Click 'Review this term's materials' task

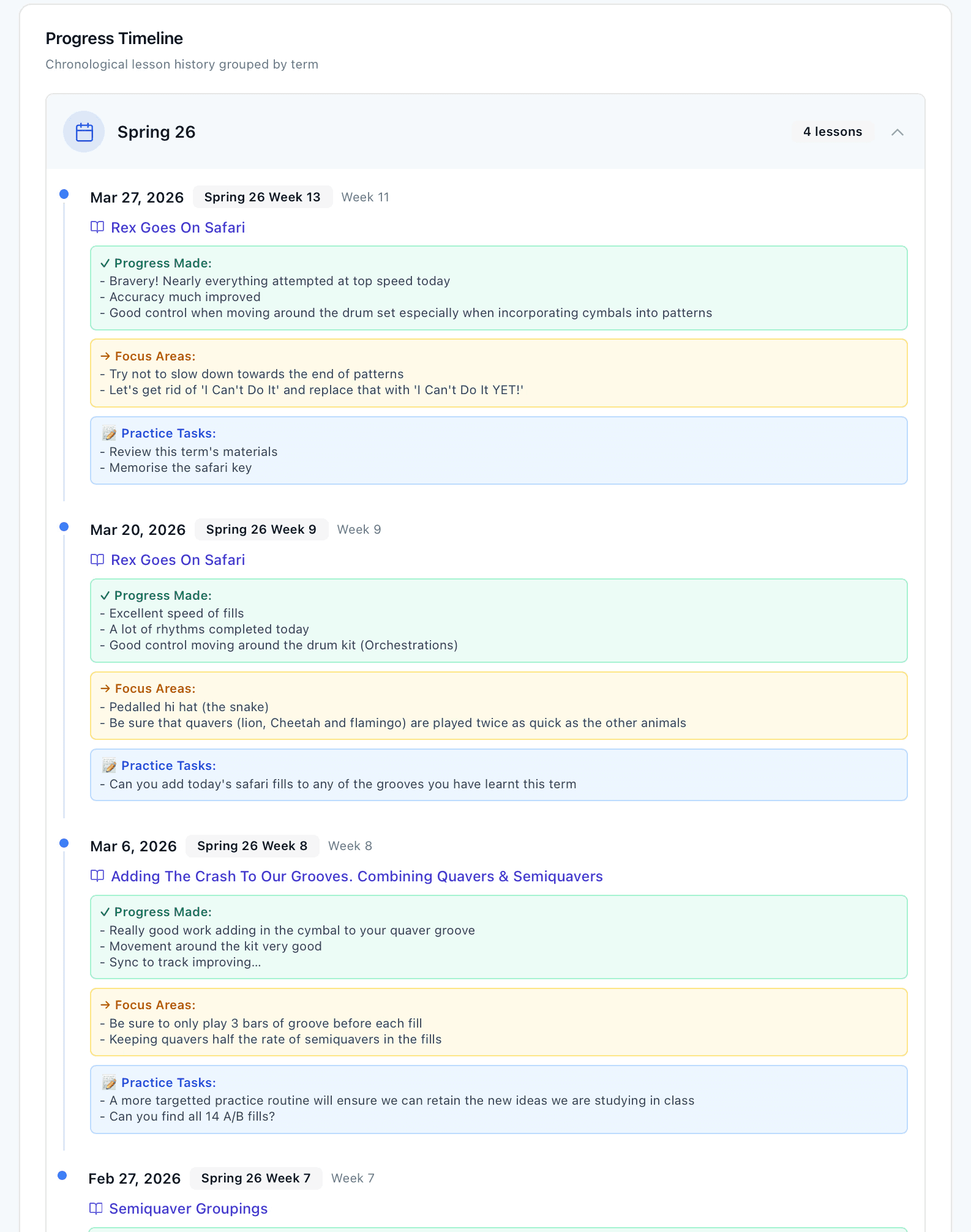[x=189, y=452]
